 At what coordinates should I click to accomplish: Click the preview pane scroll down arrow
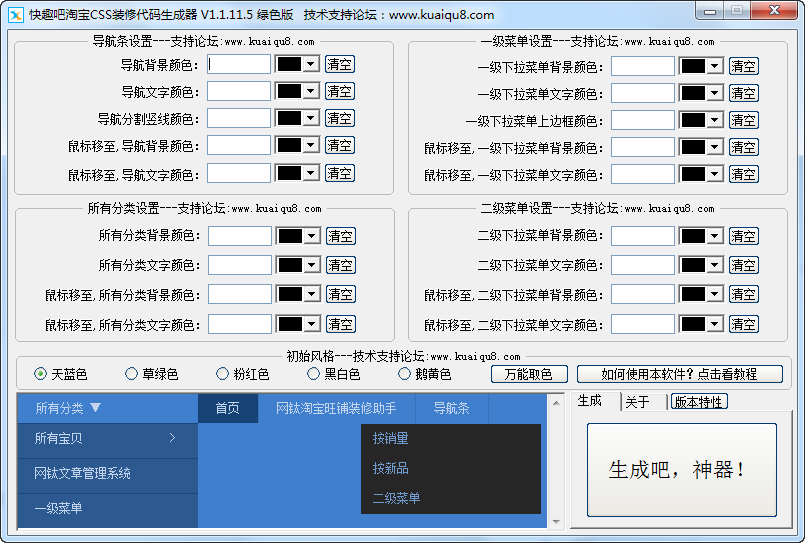[556, 521]
